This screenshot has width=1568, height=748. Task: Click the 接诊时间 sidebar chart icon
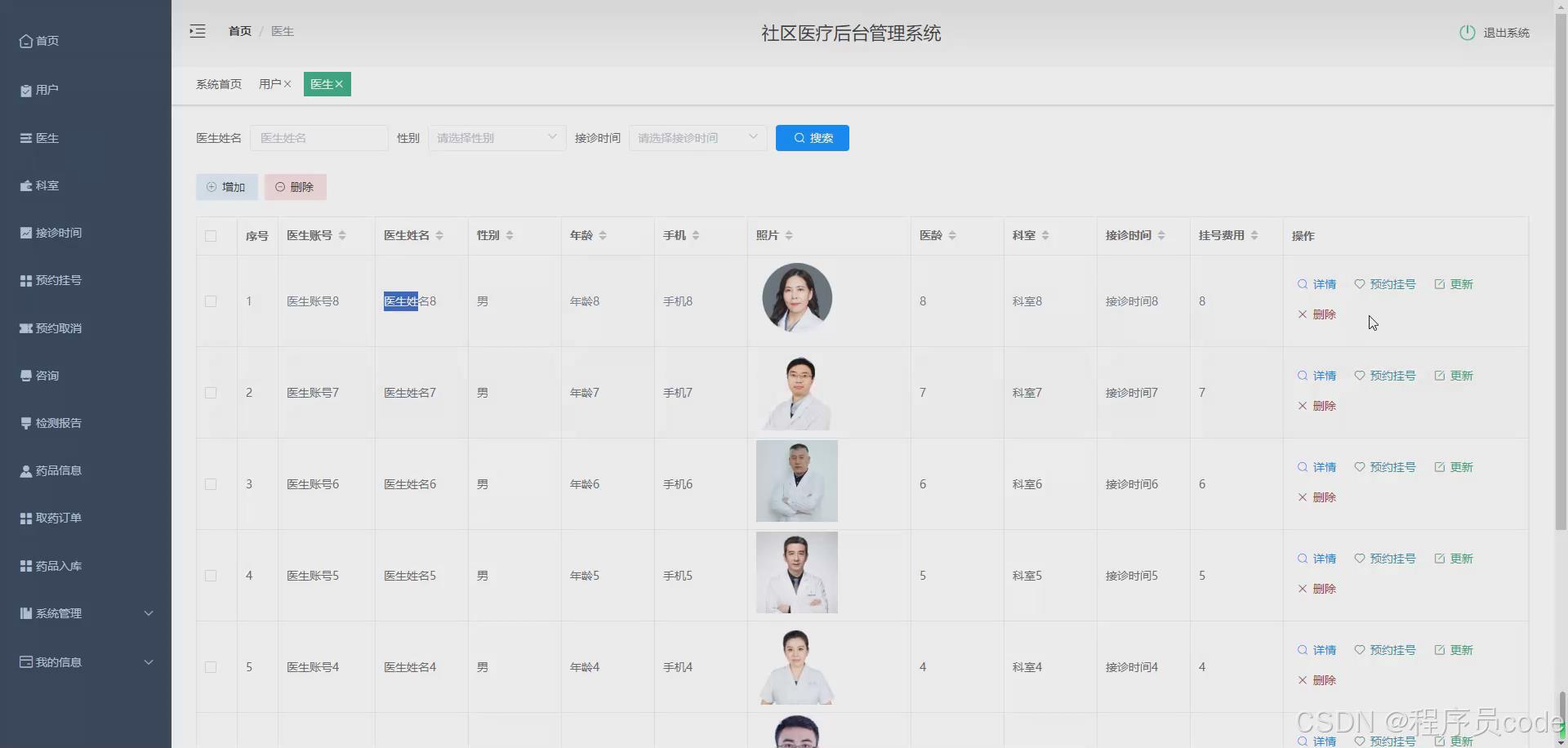pos(26,233)
